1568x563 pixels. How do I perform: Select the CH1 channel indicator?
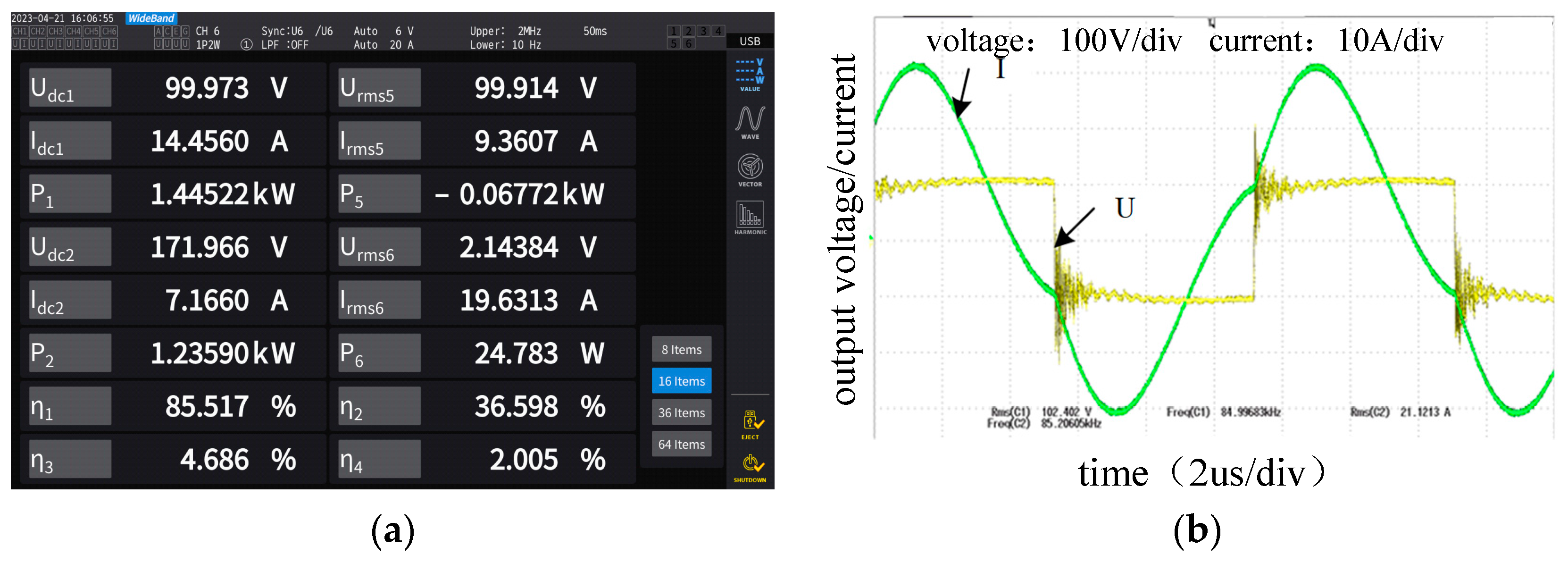point(19,31)
